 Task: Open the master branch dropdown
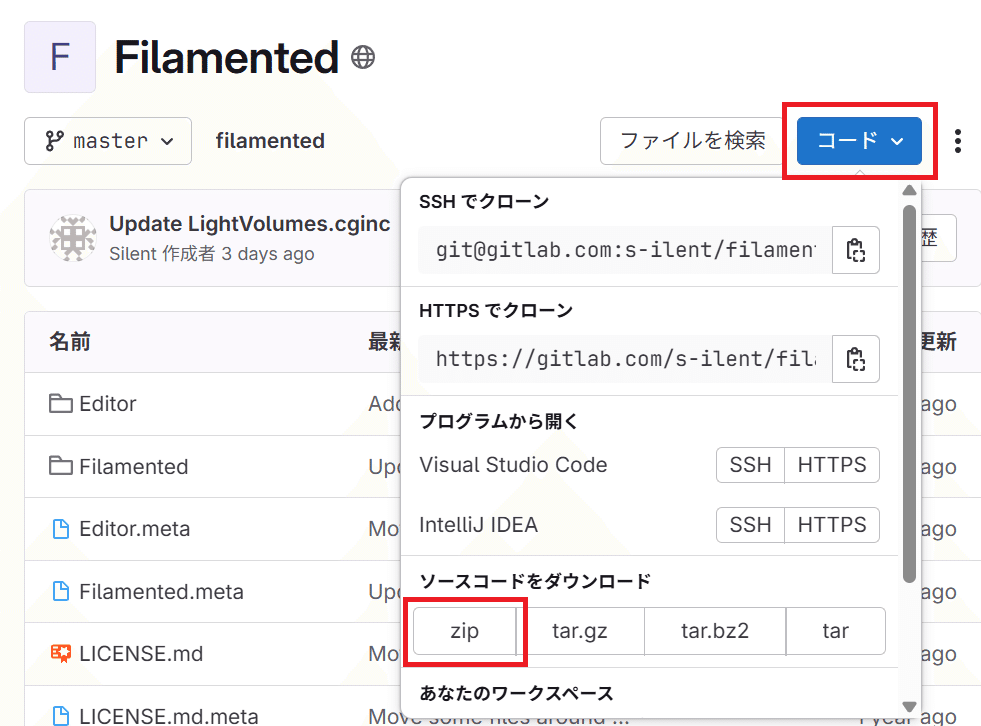[107, 141]
